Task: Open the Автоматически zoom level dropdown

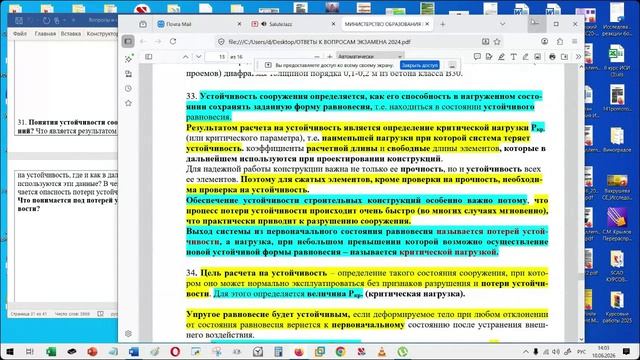Action: point(370,56)
